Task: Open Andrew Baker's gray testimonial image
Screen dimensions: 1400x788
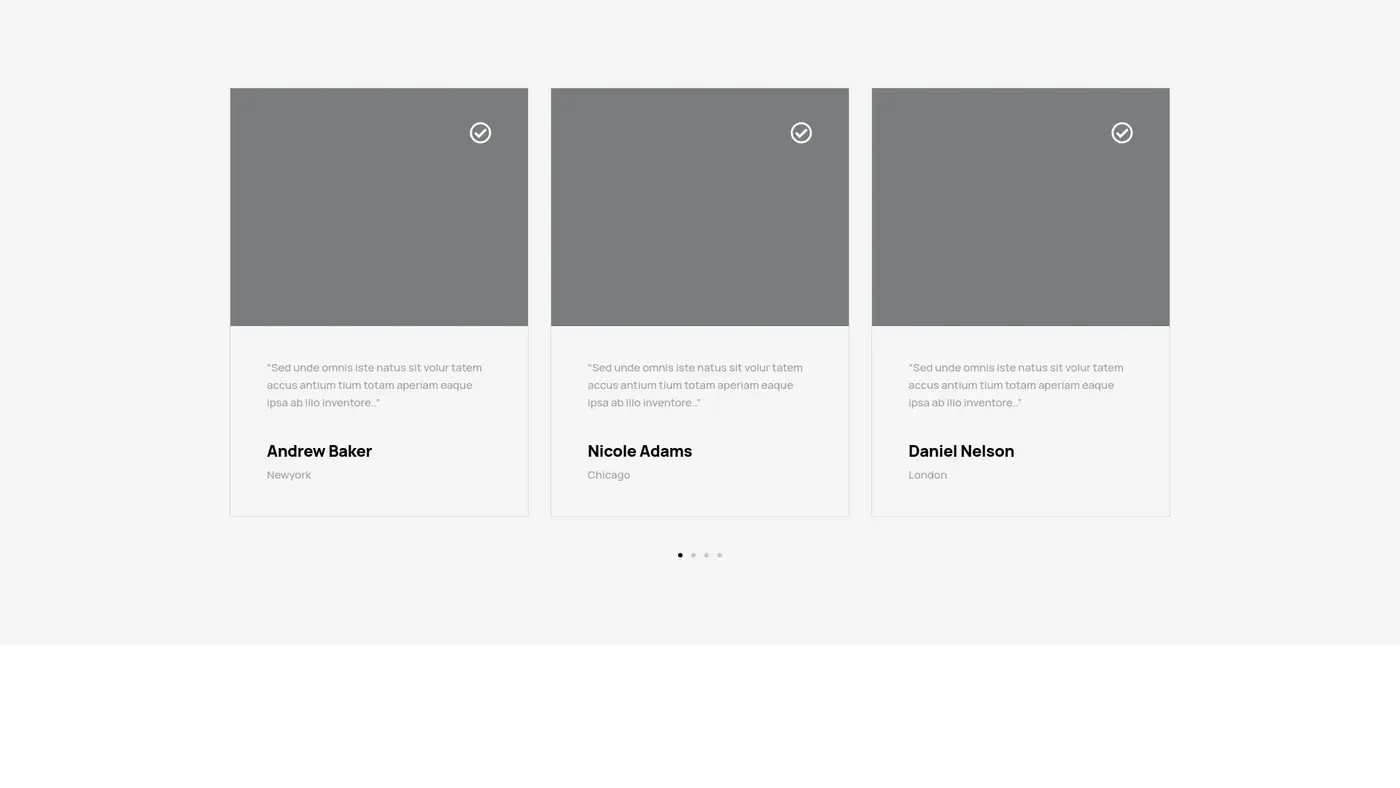Action: pyautogui.click(x=378, y=220)
